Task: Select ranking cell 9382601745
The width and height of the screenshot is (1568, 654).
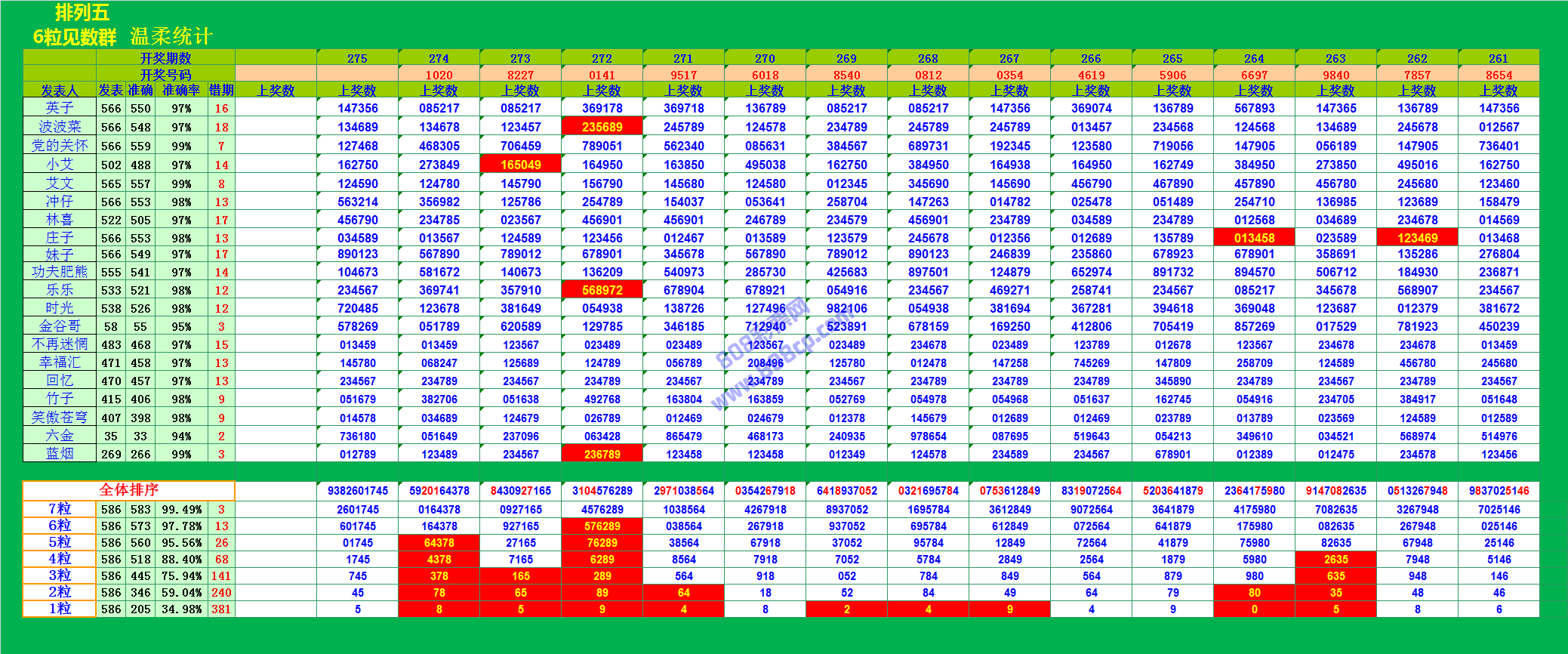Action: click(x=357, y=491)
